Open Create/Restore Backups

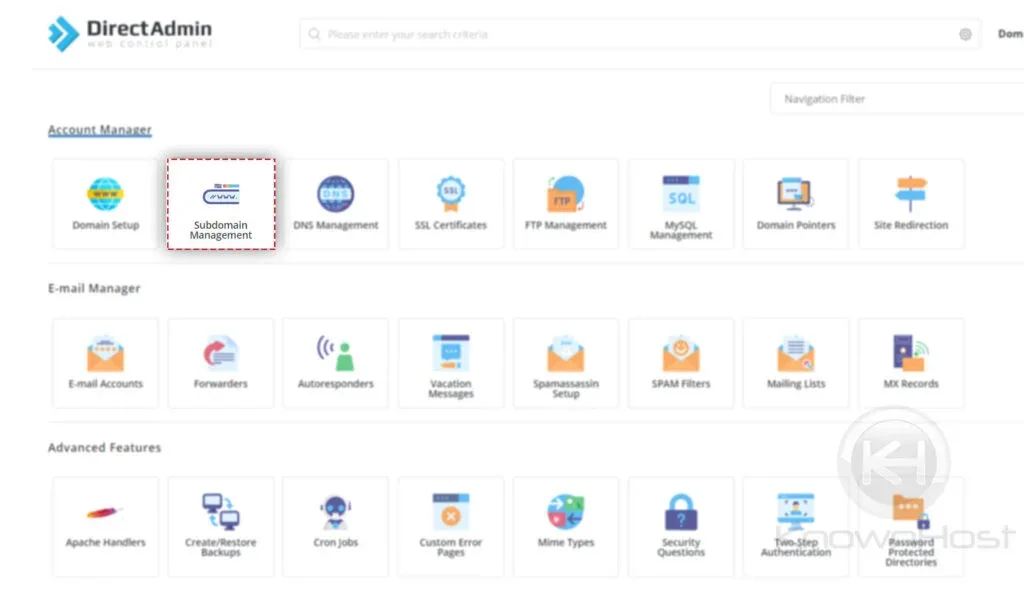point(221,527)
